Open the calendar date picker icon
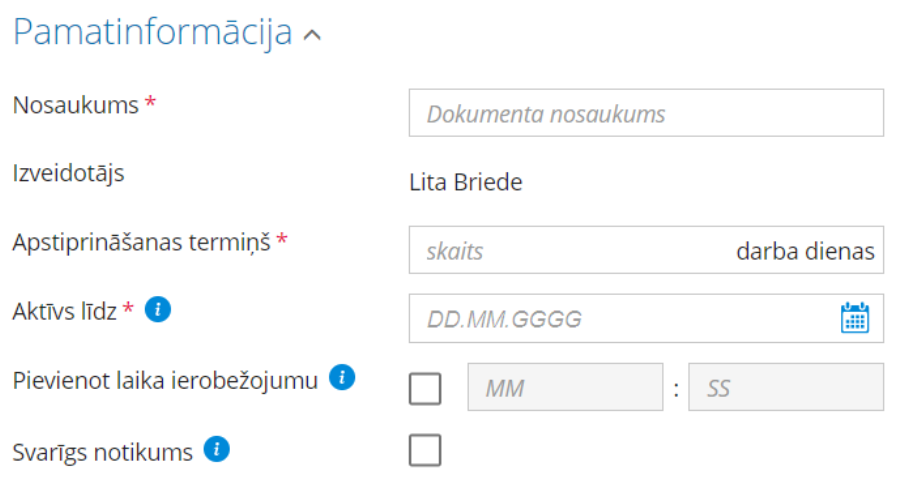 coord(855,318)
